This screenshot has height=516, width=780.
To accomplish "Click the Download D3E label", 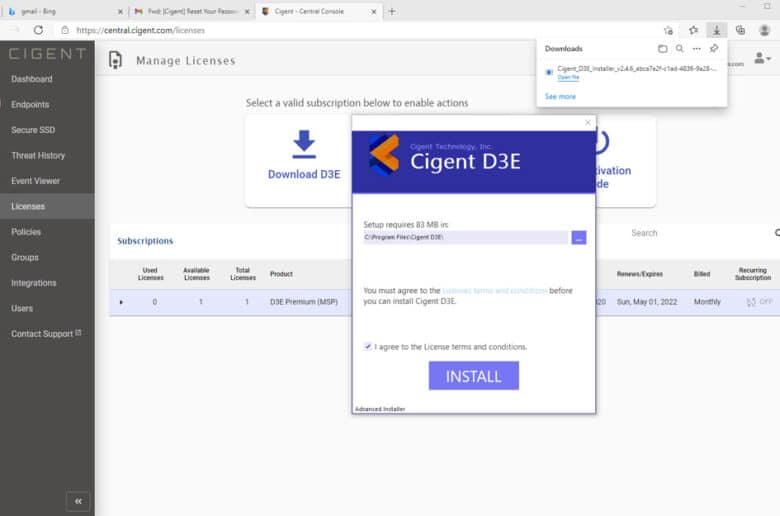I will (304, 175).
